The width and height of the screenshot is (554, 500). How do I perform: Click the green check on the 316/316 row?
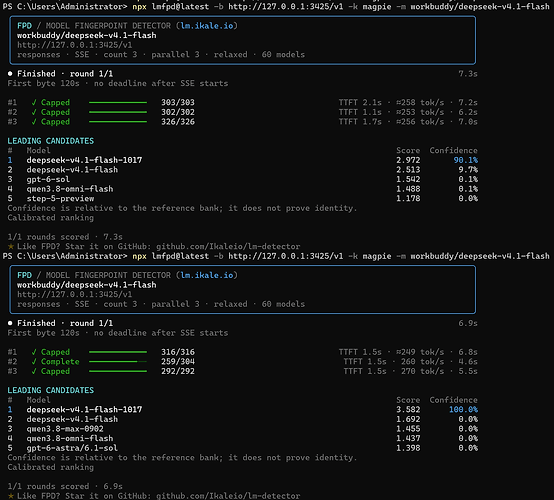34,352
